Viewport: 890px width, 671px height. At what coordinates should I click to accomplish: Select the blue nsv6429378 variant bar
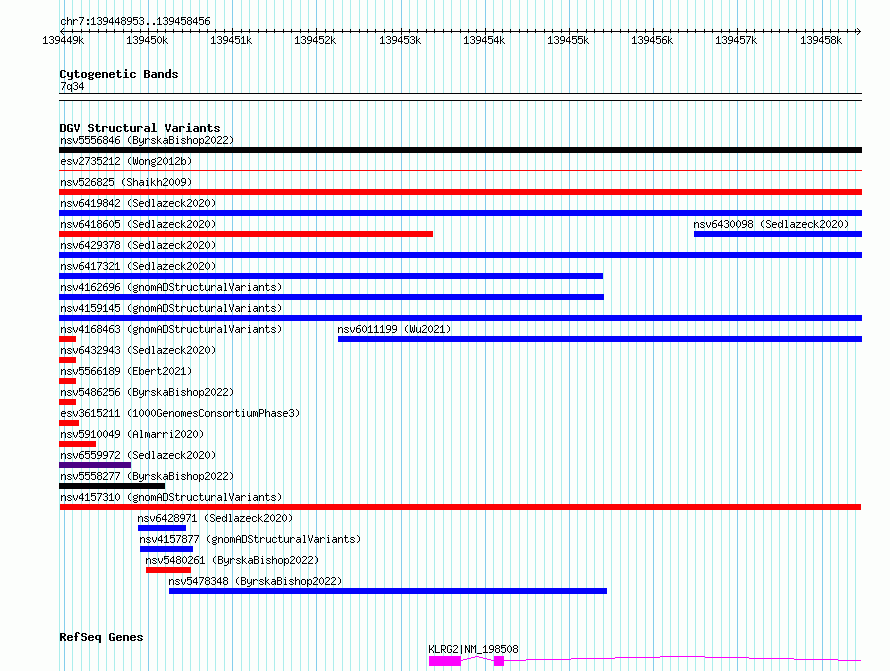(x=460, y=255)
